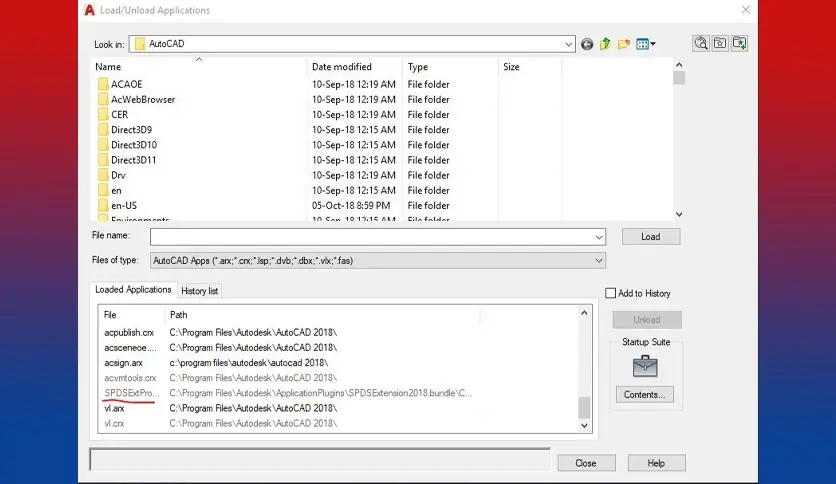The height and width of the screenshot is (484, 836).
Task: Click the Startup Suite briefcase icon
Action: [645, 366]
